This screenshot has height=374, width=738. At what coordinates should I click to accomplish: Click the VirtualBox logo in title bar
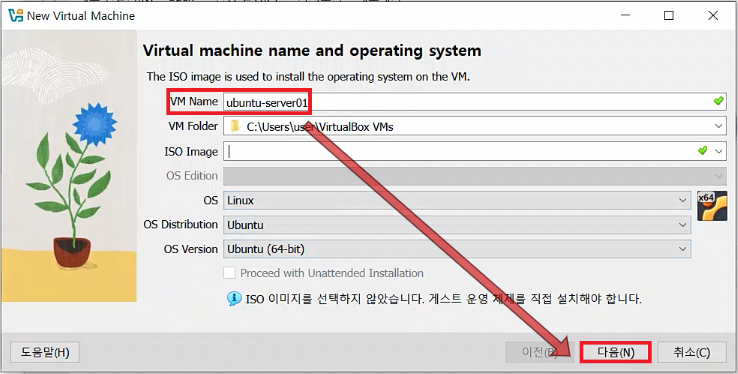15,16
